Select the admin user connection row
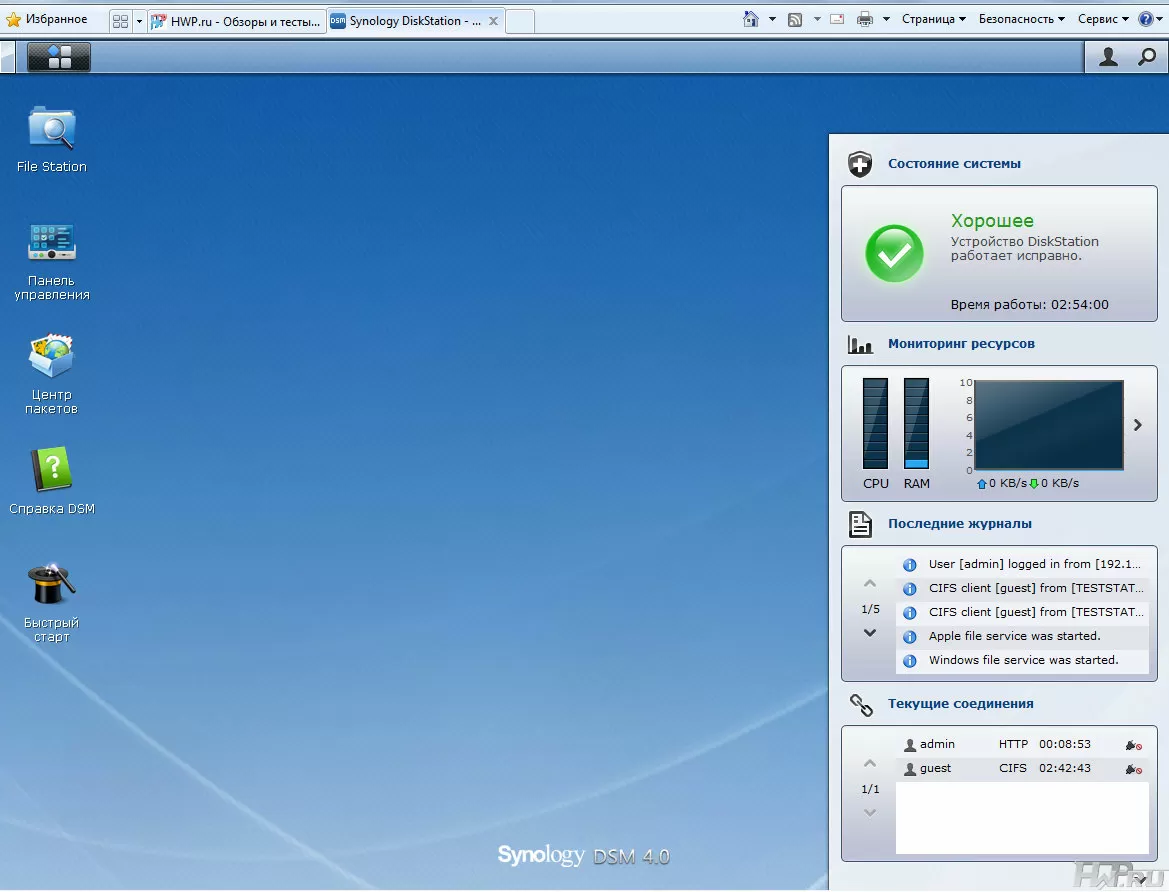 pos(1021,745)
